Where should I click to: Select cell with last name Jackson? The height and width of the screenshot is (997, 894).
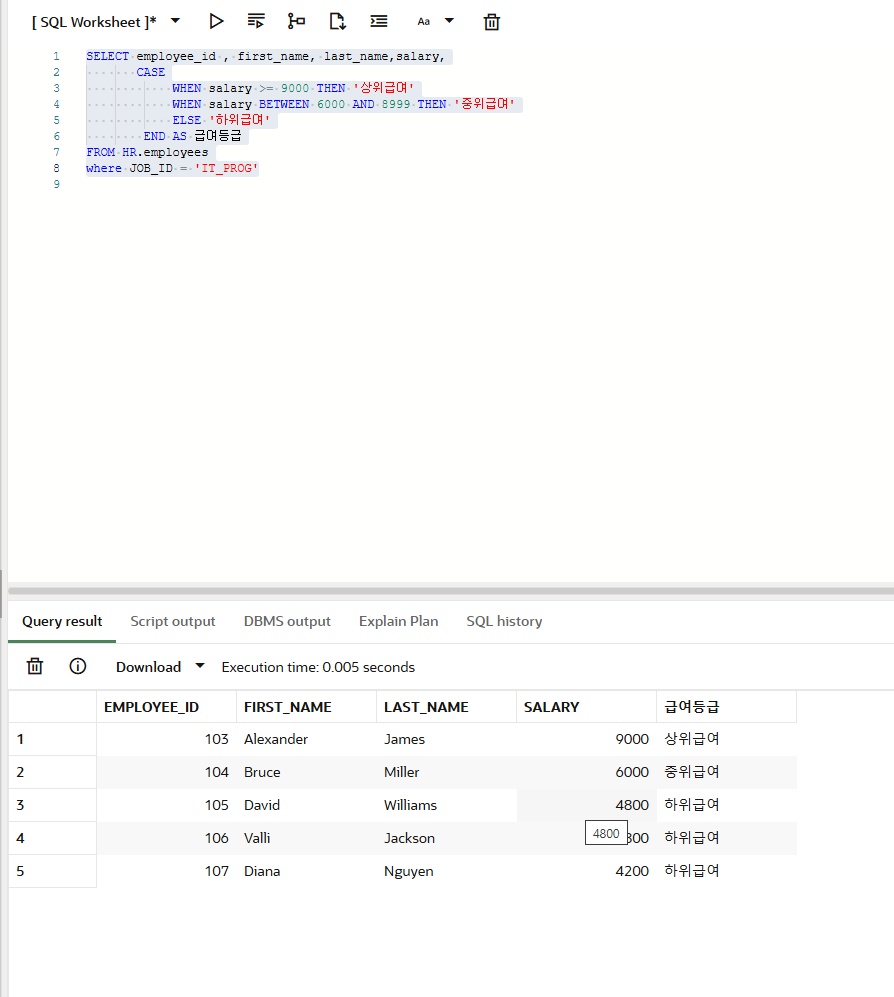tap(446, 838)
